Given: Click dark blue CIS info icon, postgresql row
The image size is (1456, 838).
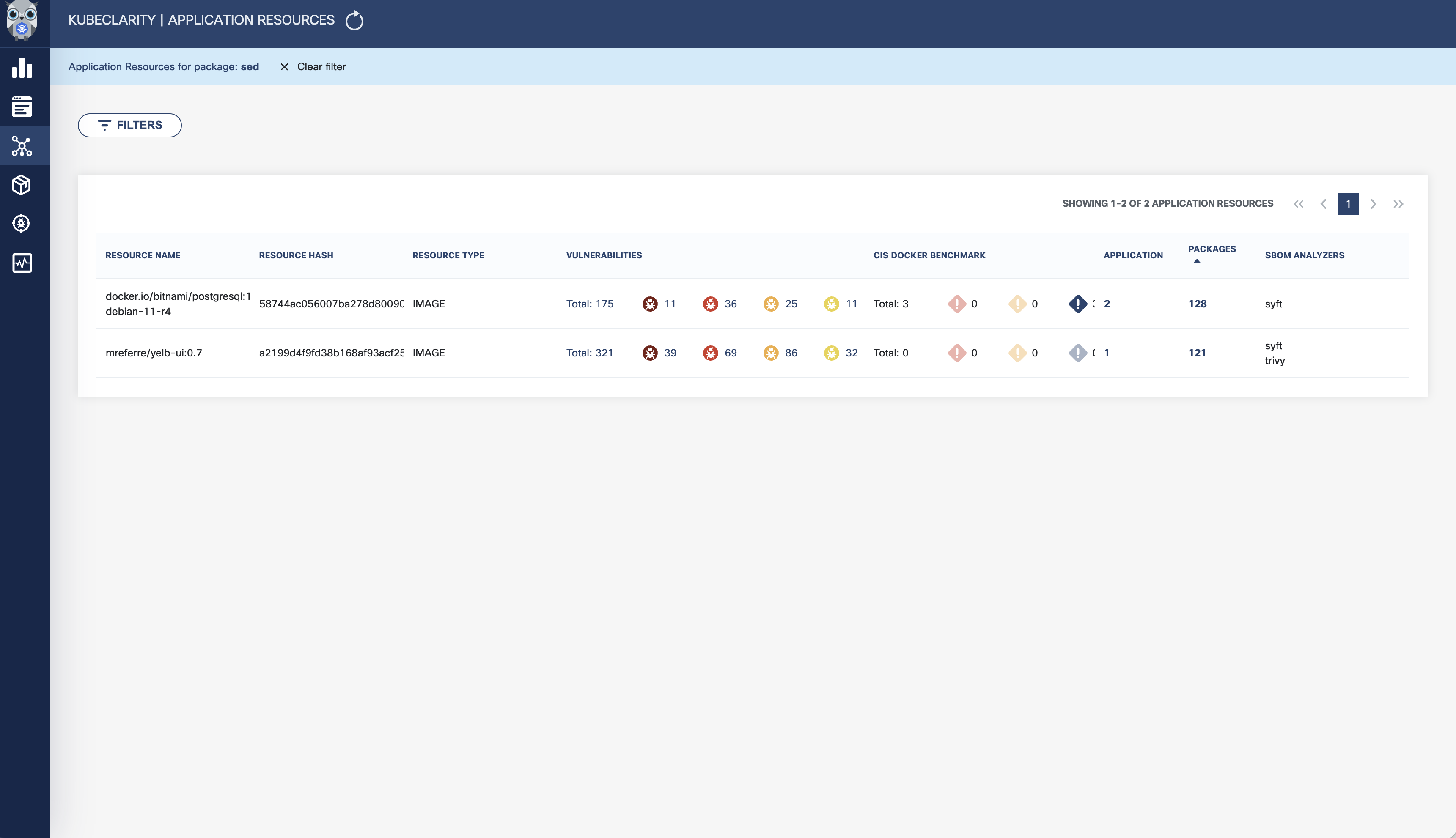Looking at the screenshot, I should (1078, 304).
